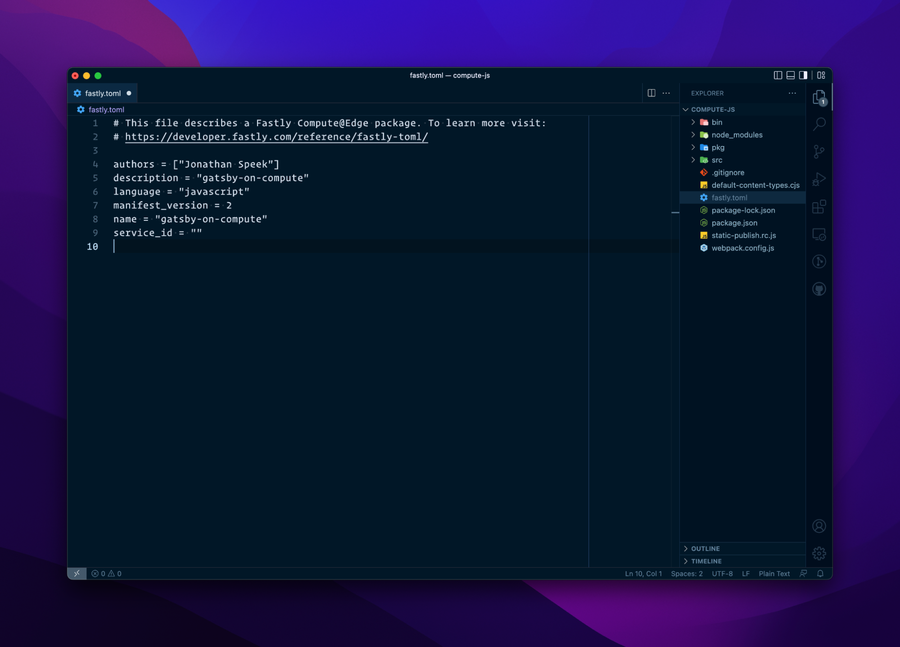The width and height of the screenshot is (900, 647).
Task: Click the UTF-8 encoding status item
Action: [722, 574]
